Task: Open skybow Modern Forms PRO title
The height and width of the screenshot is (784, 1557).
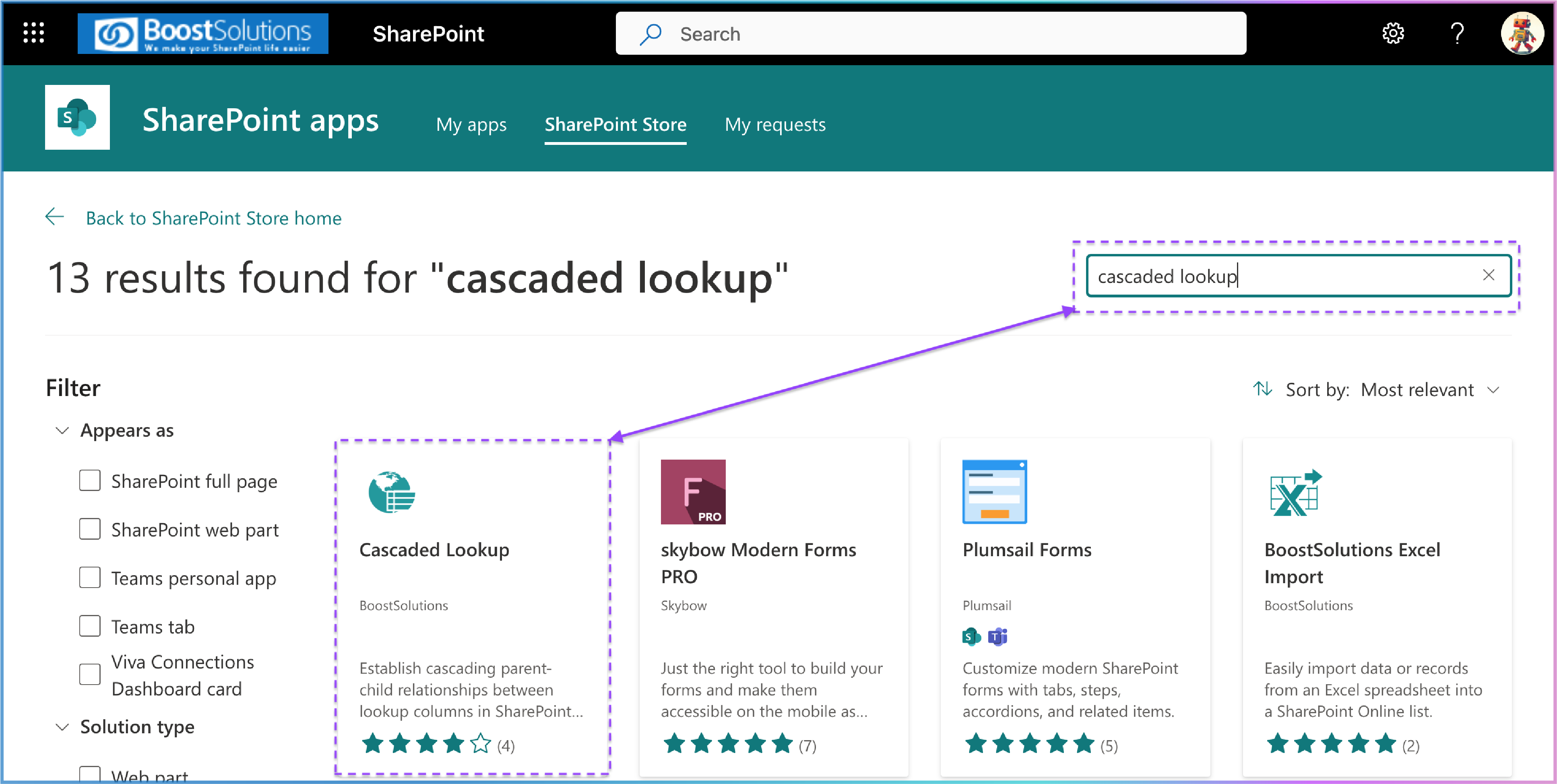Action: click(x=758, y=563)
